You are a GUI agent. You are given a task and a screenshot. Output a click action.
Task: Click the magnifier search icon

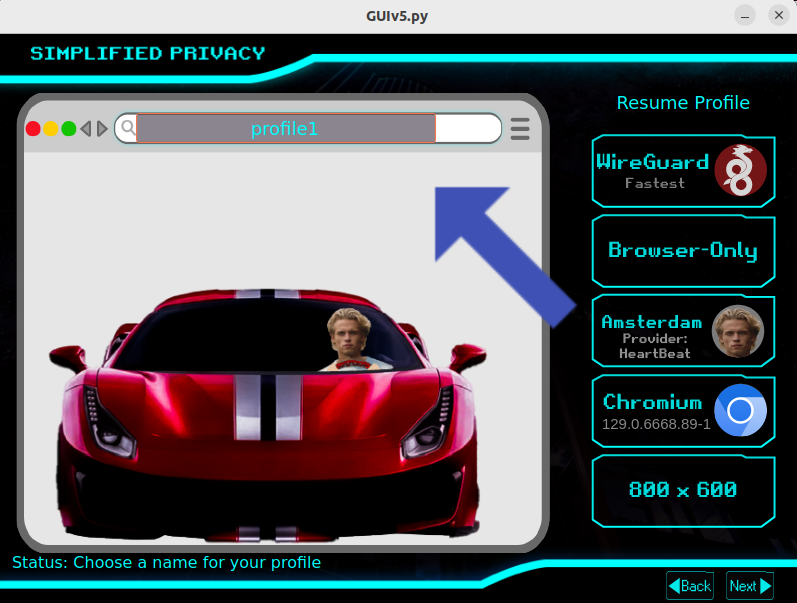128,127
